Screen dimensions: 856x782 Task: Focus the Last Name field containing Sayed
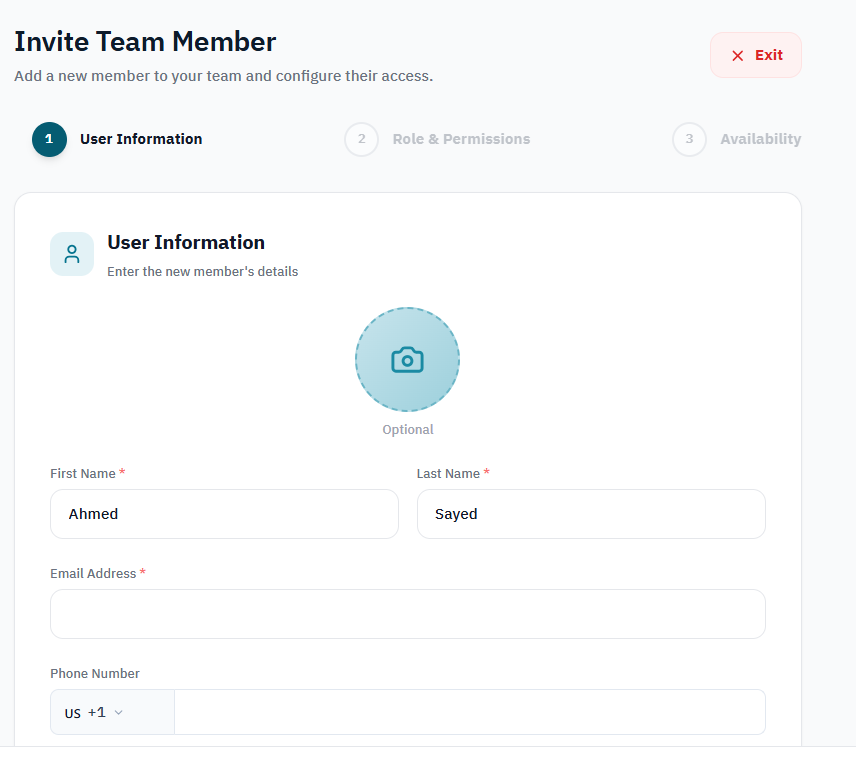(591, 514)
